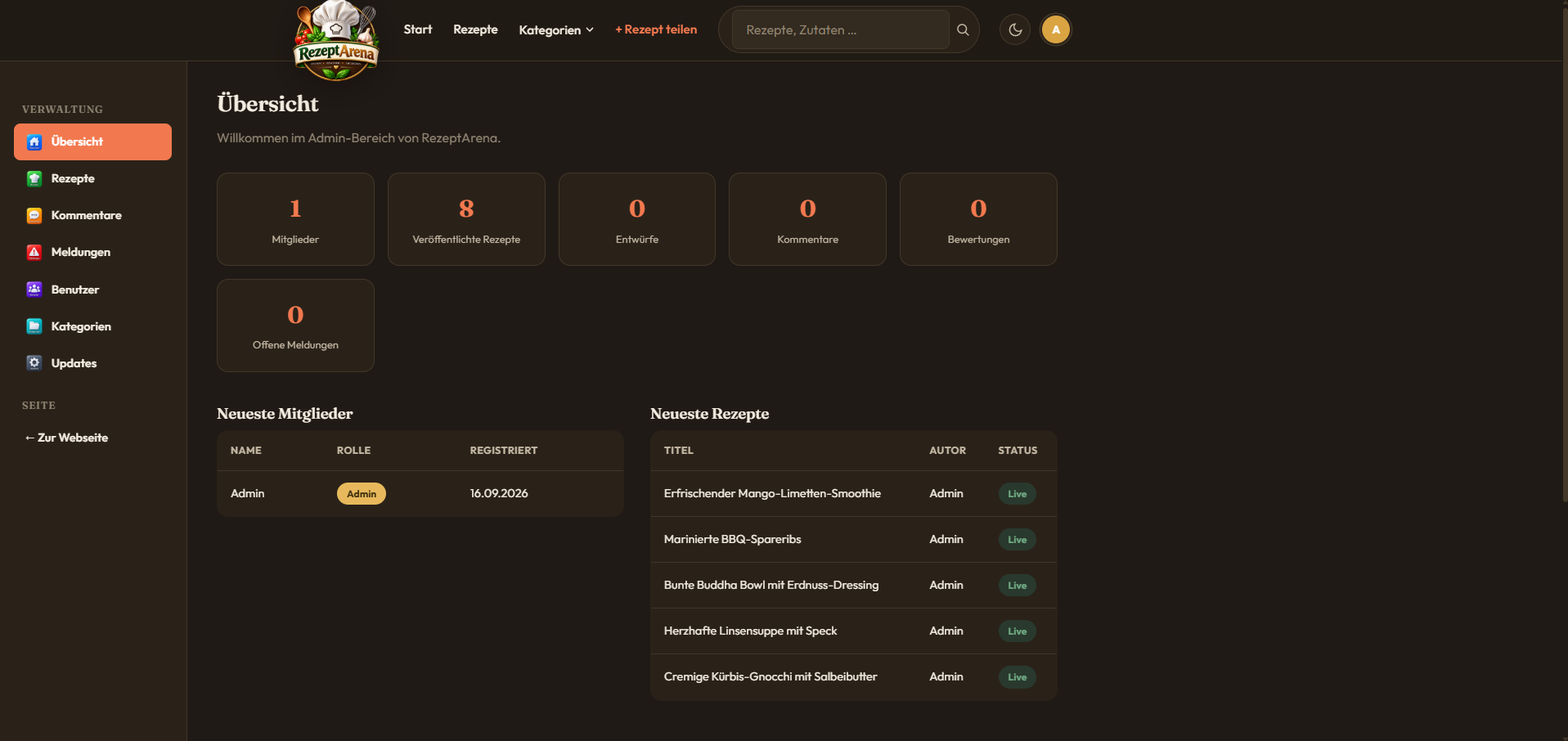This screenshot has width=1568, height=741.
Task: Follow the 'Zur Webseite' back link
Action: [66, 438]
